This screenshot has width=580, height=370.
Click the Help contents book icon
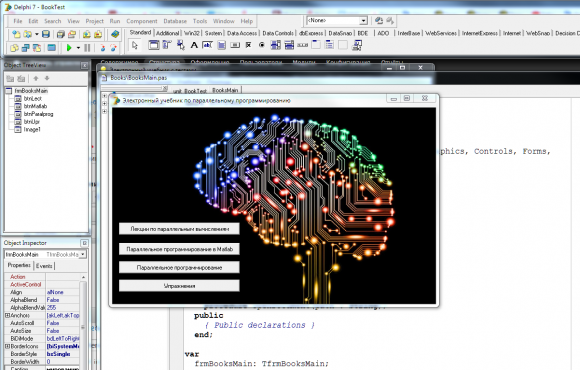(115, 34)
